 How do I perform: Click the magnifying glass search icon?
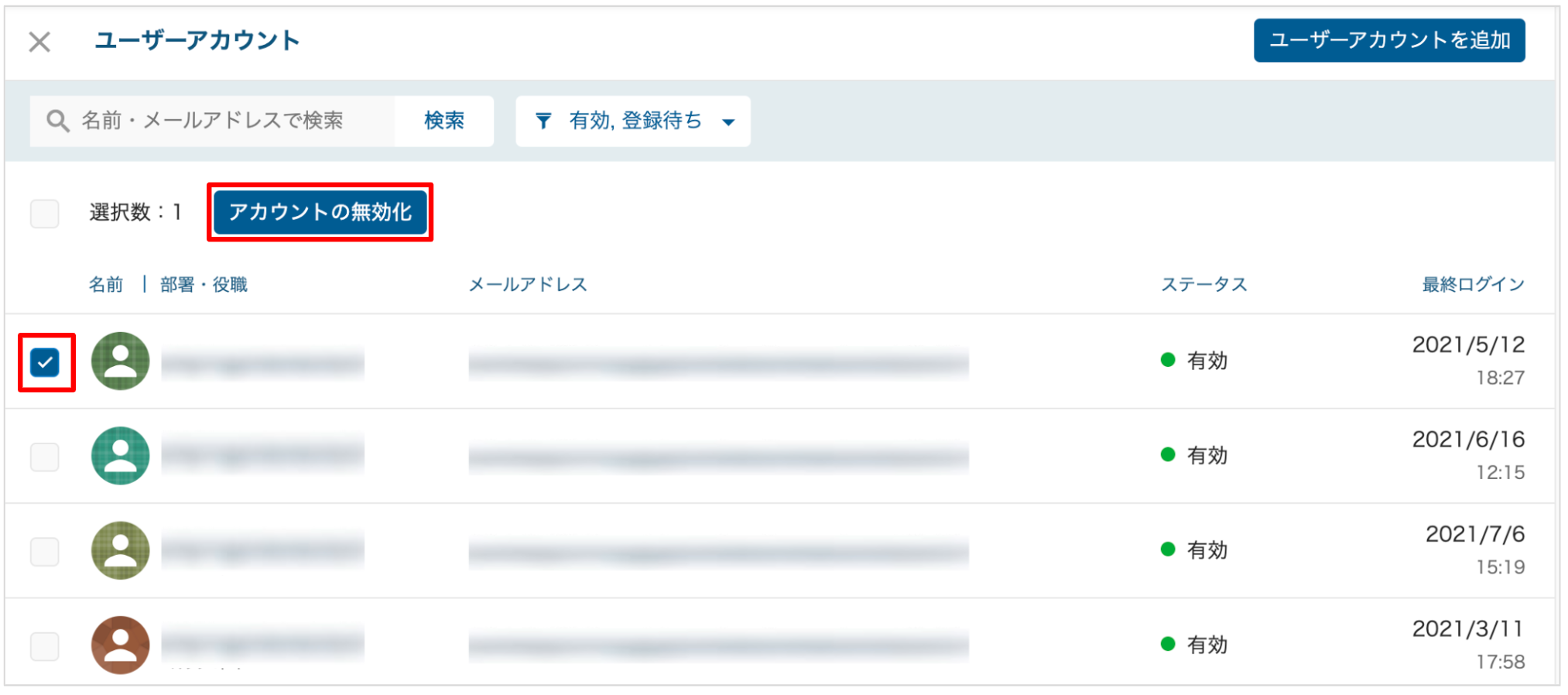57,121
